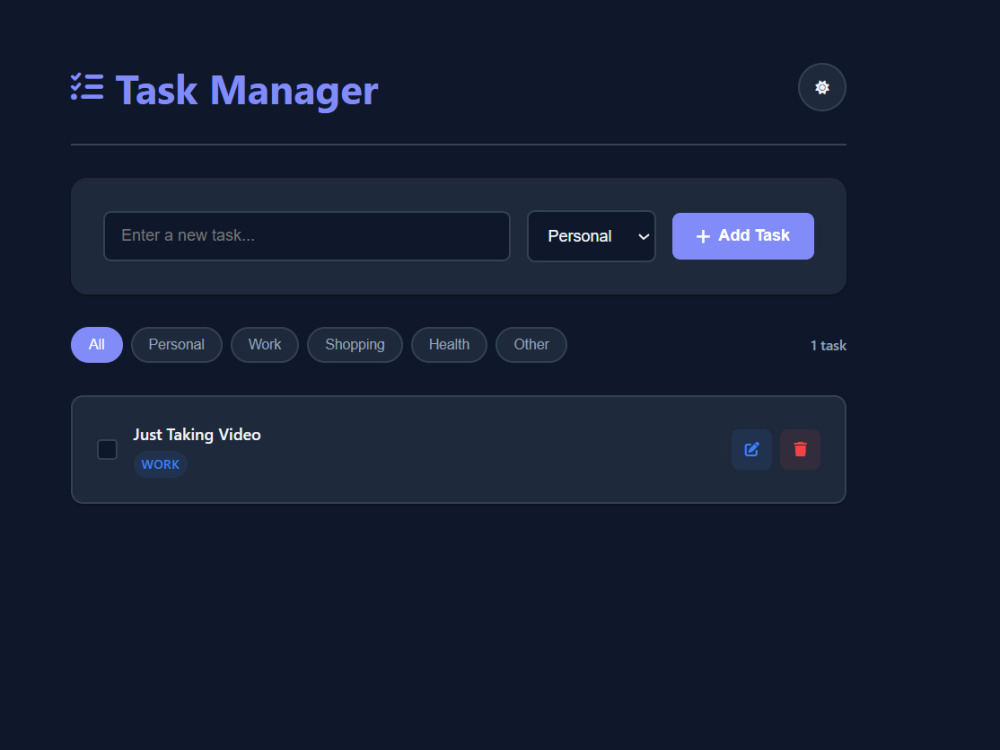
Task: Focus the Enter a new task field
Action: coord(307,236)
